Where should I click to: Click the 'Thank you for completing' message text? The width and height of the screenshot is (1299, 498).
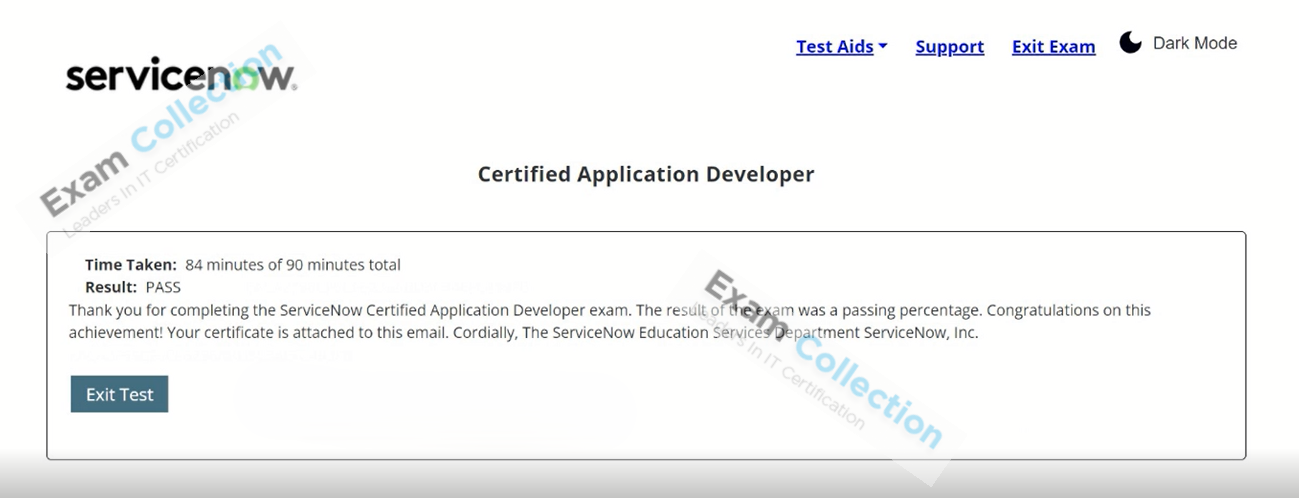tap(610, 321)
